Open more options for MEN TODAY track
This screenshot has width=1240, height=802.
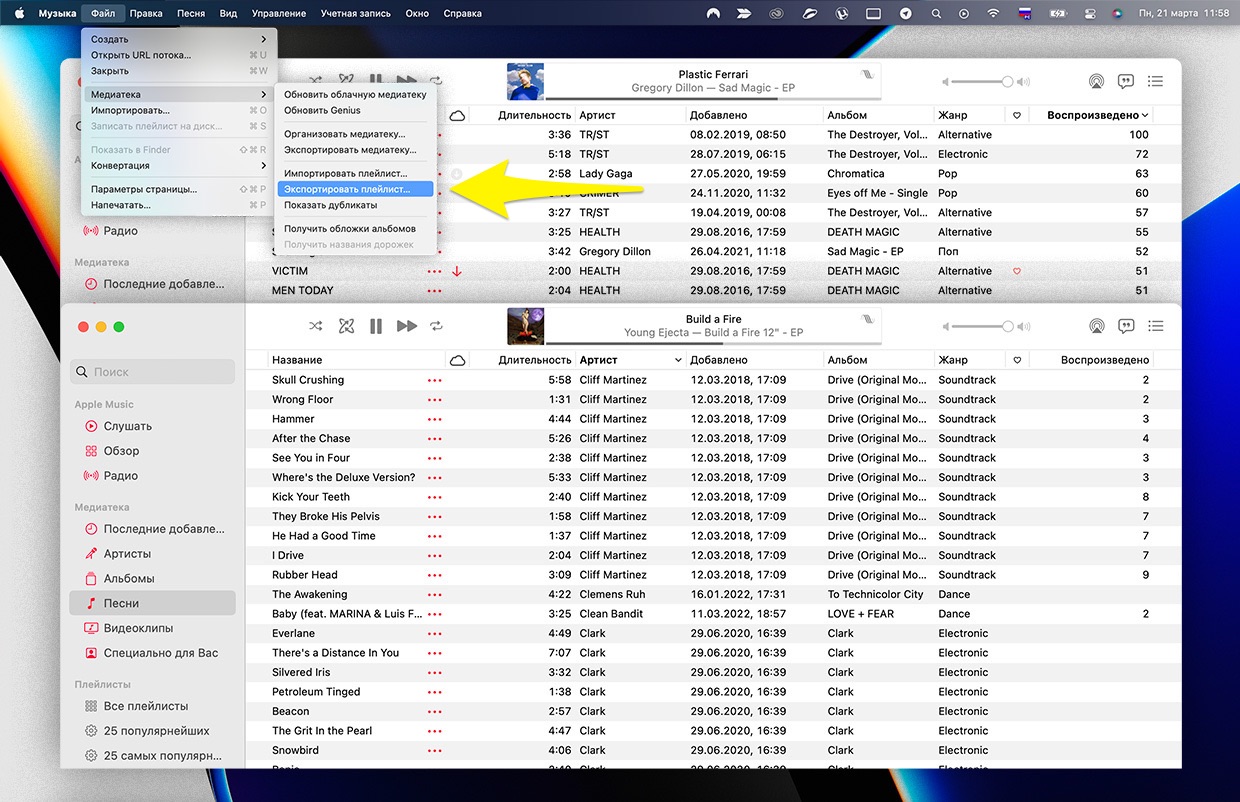[434, 291]
